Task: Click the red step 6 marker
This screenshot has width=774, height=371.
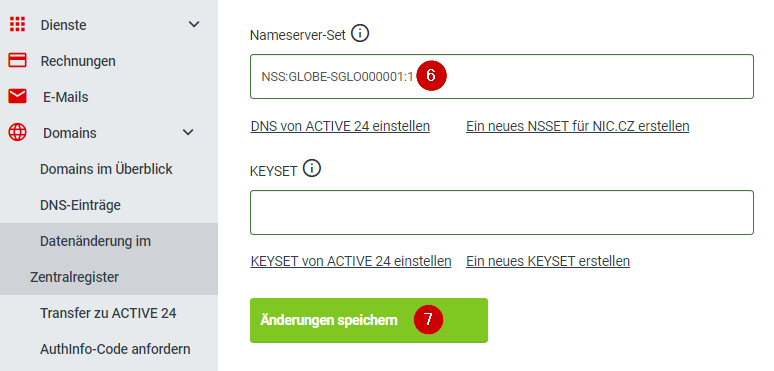Action: [431, 75]
